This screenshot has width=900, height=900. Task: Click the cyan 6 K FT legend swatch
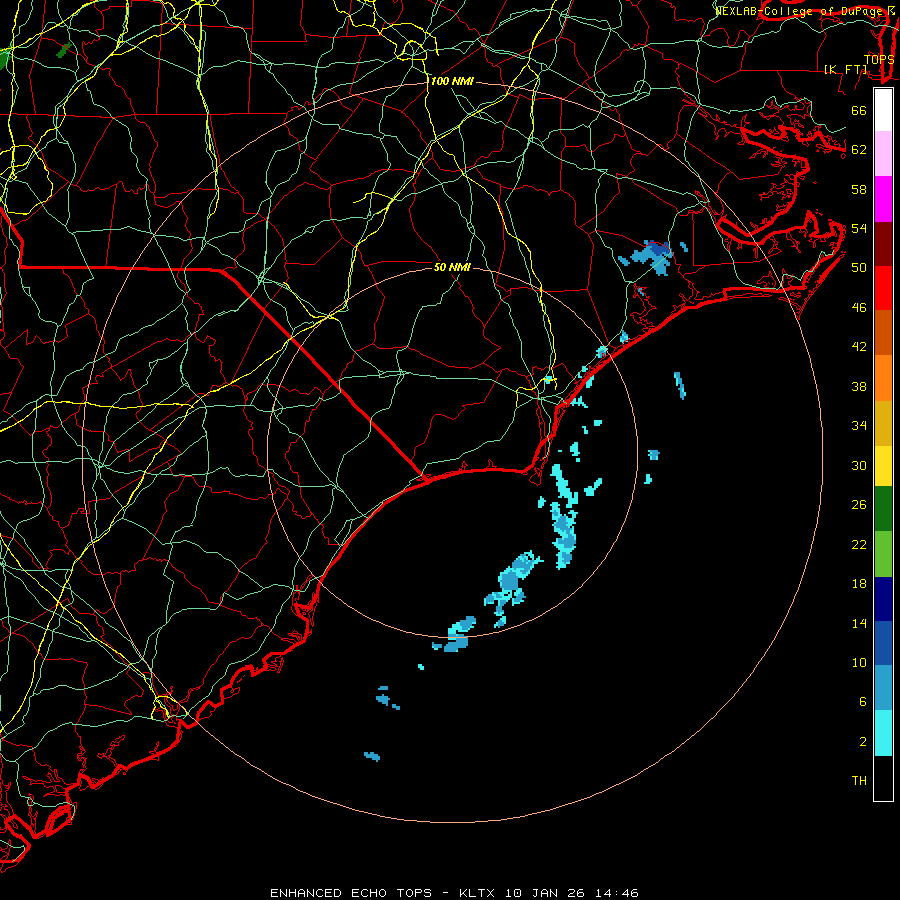(883, 733)
